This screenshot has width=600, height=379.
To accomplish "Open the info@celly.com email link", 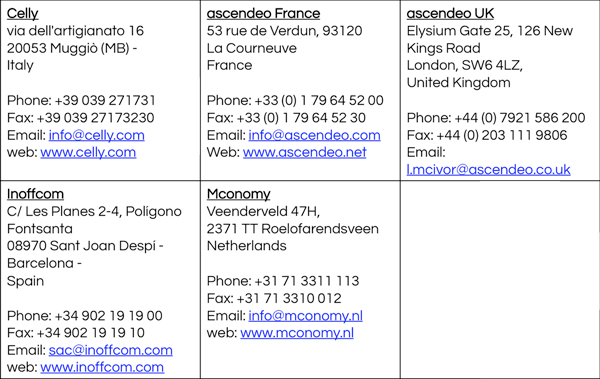I will [96, 135].
